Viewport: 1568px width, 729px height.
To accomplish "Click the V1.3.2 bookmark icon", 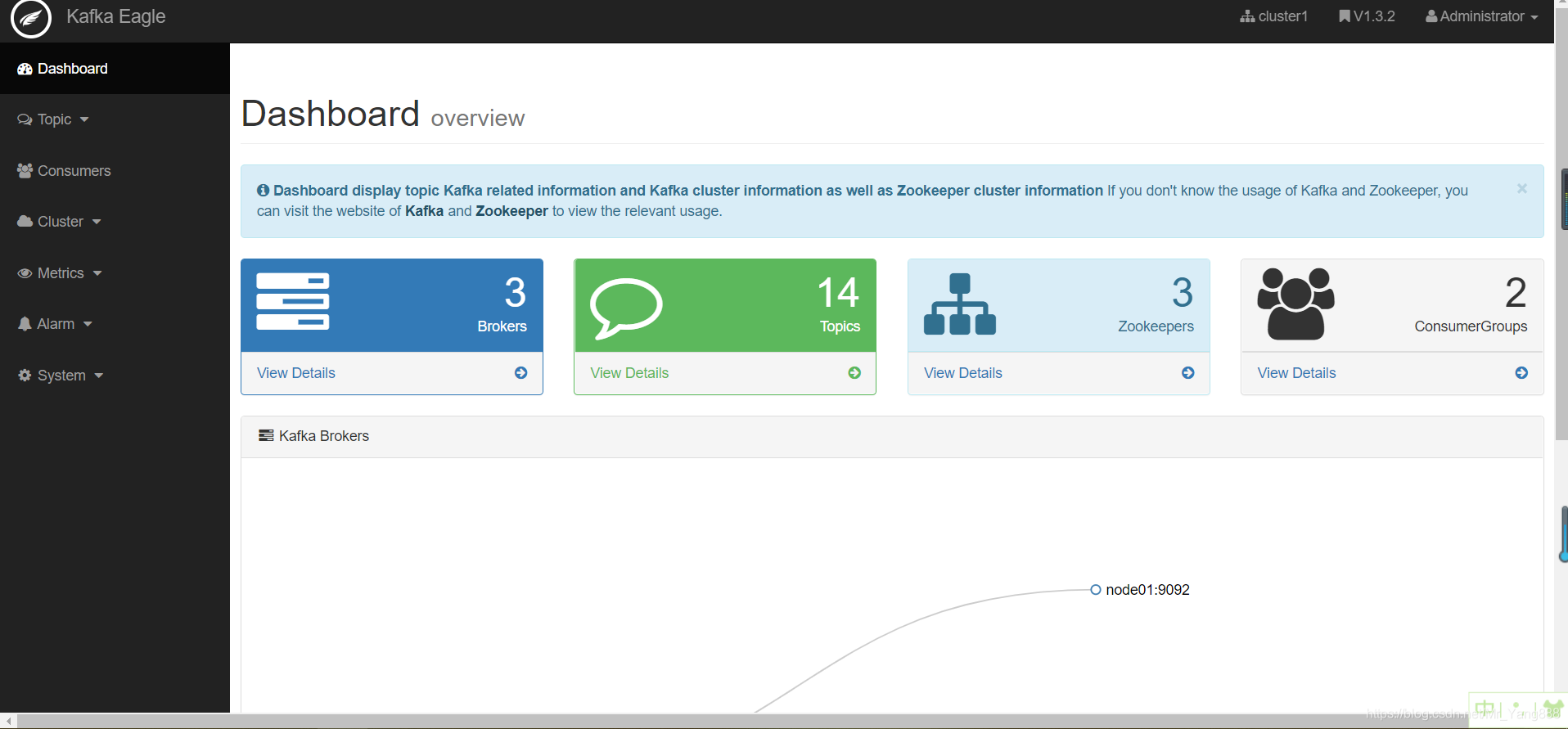I will point(1345,16).
